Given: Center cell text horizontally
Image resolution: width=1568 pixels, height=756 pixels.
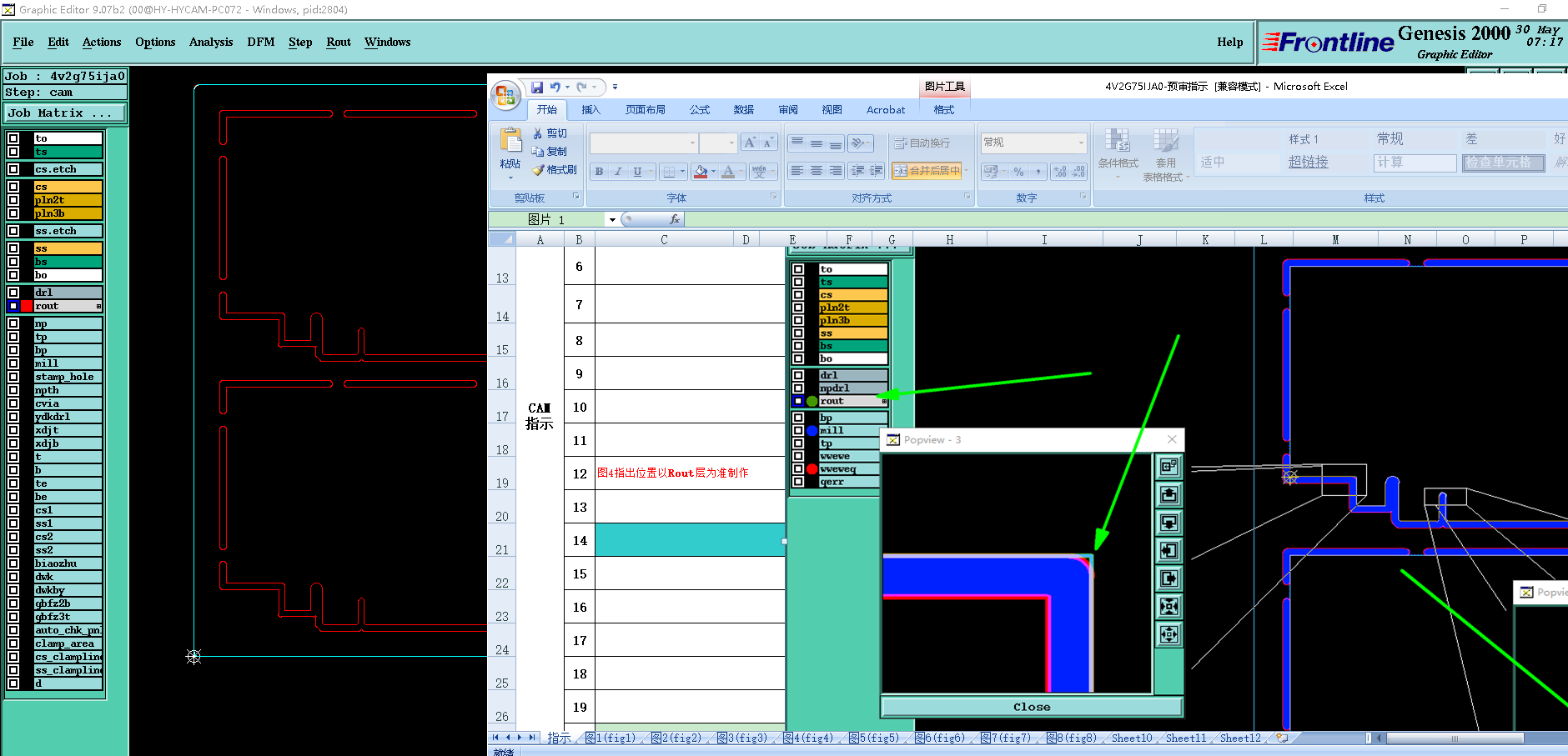Looking at the screenshot, I should pyautogui.click(x=817, y=171).
